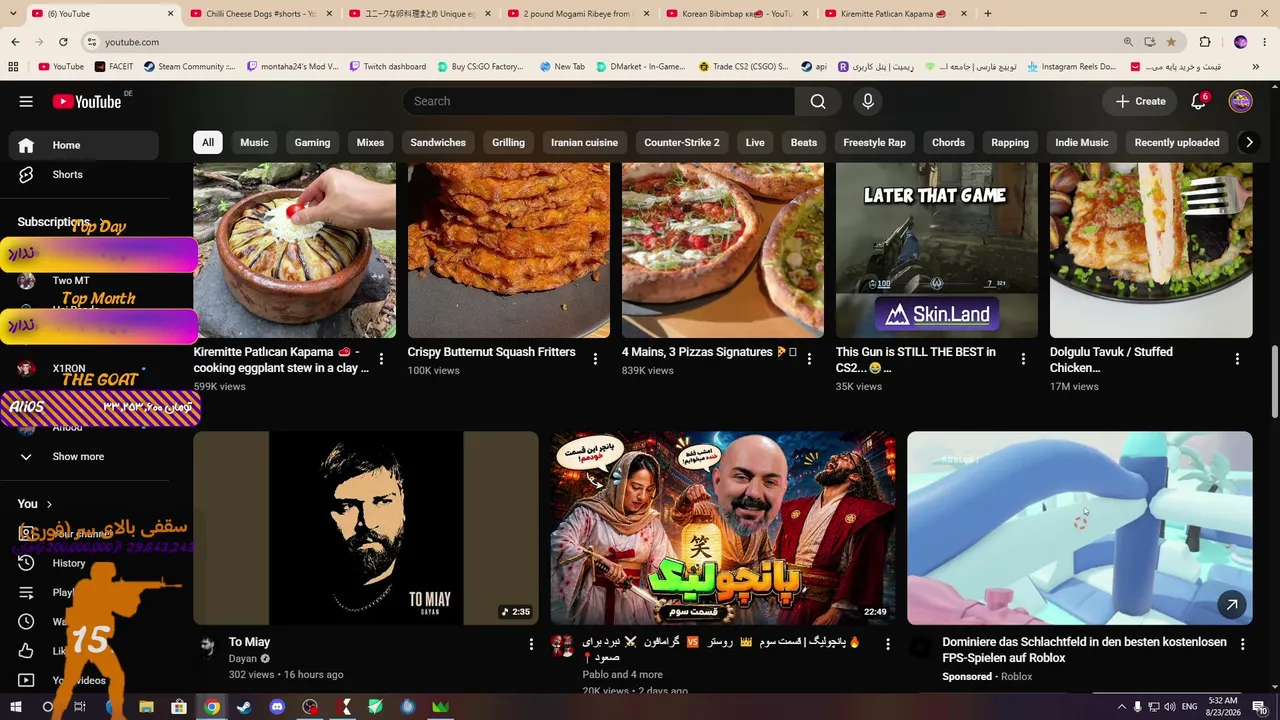Open options menu for Kiremitte Patlıcan Kapama video
The width and height of the screenshot is (1280, 720).
381,358
